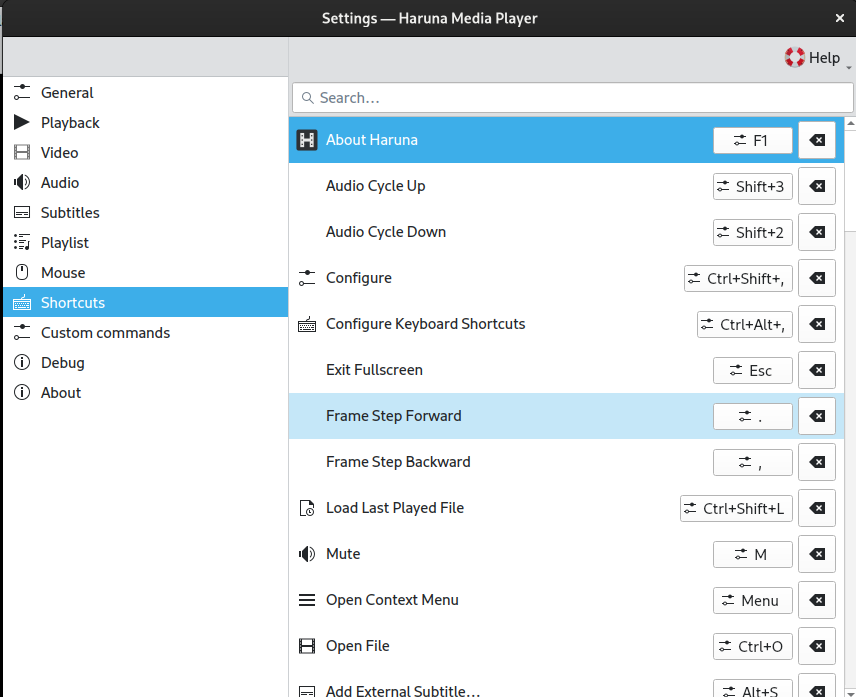Open the Help dropdown menu

point(814,58)
